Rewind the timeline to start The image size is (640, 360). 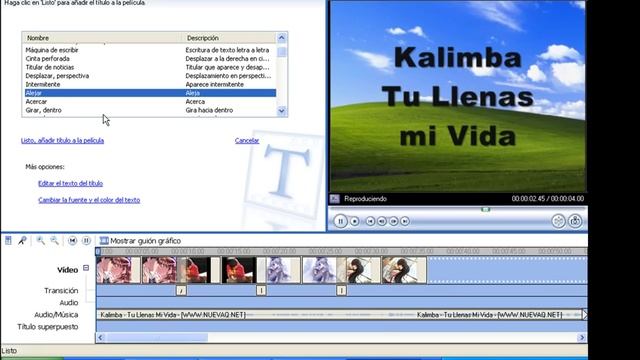pos(72,240)
